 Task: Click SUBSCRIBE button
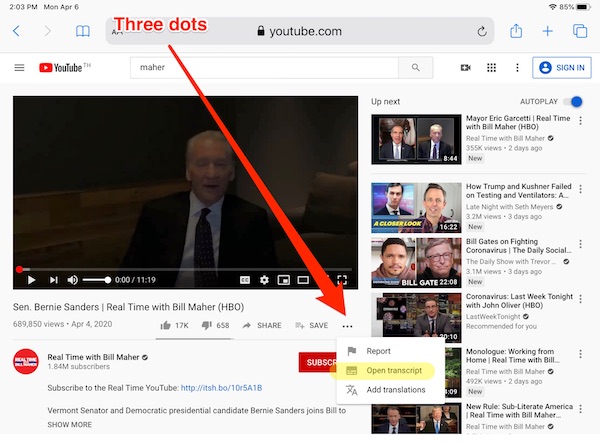318,362
